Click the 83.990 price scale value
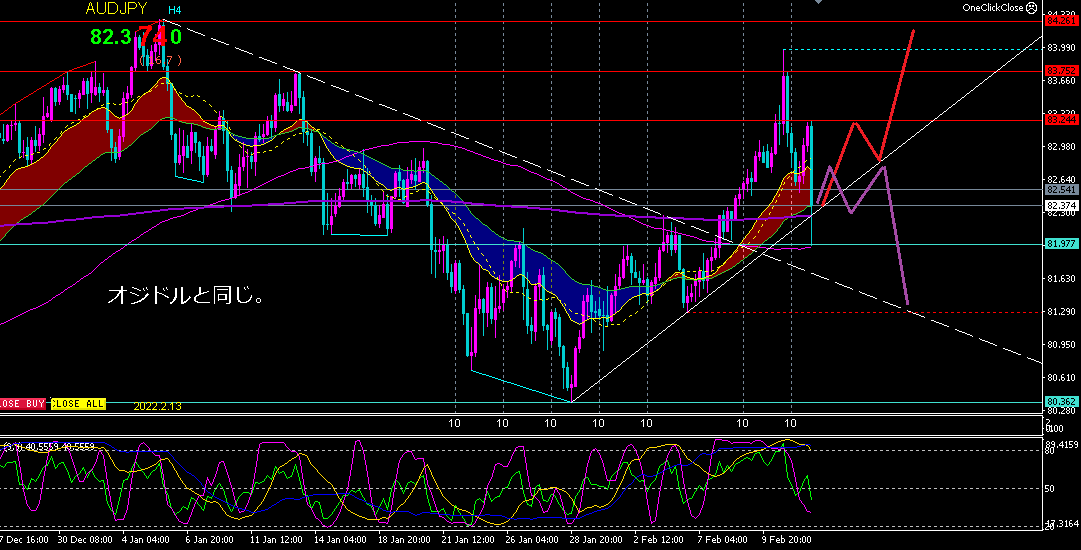This screenshot has width=1081, height=550. click(x=1061, y=48)
